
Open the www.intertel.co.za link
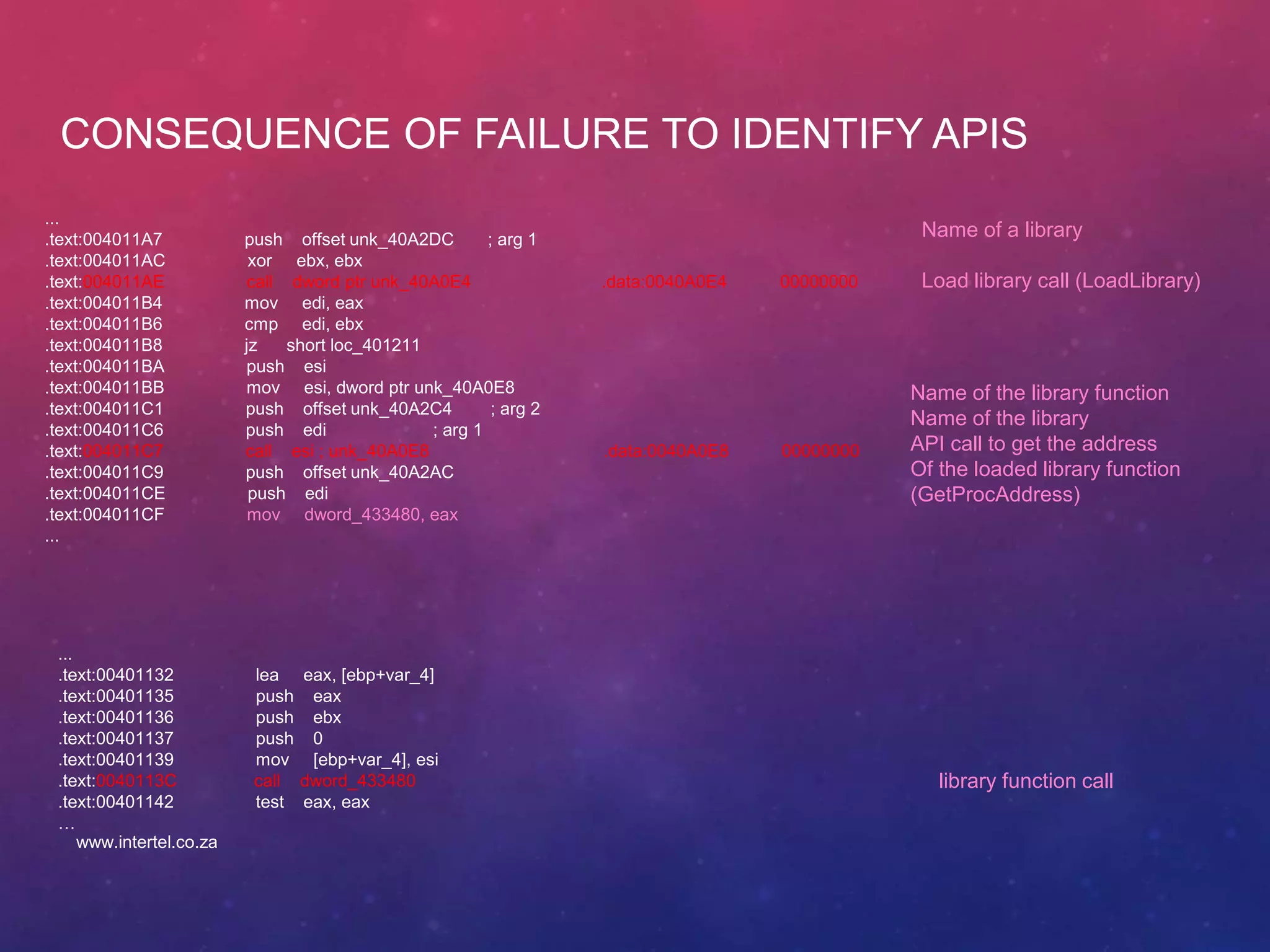pyautogui.click(x=147, y=842)
